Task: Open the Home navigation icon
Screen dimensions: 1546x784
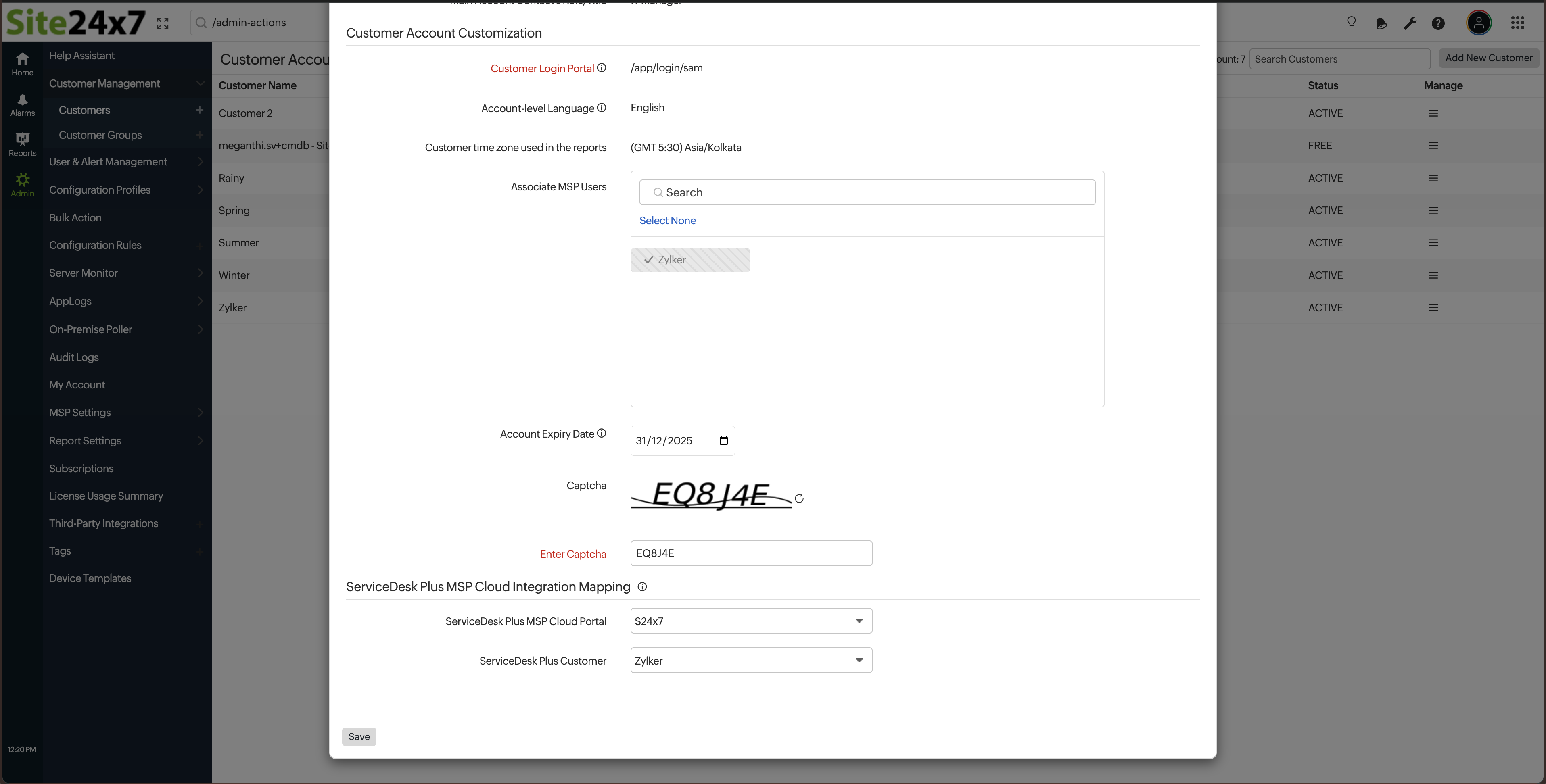Action: pos(22,59)
